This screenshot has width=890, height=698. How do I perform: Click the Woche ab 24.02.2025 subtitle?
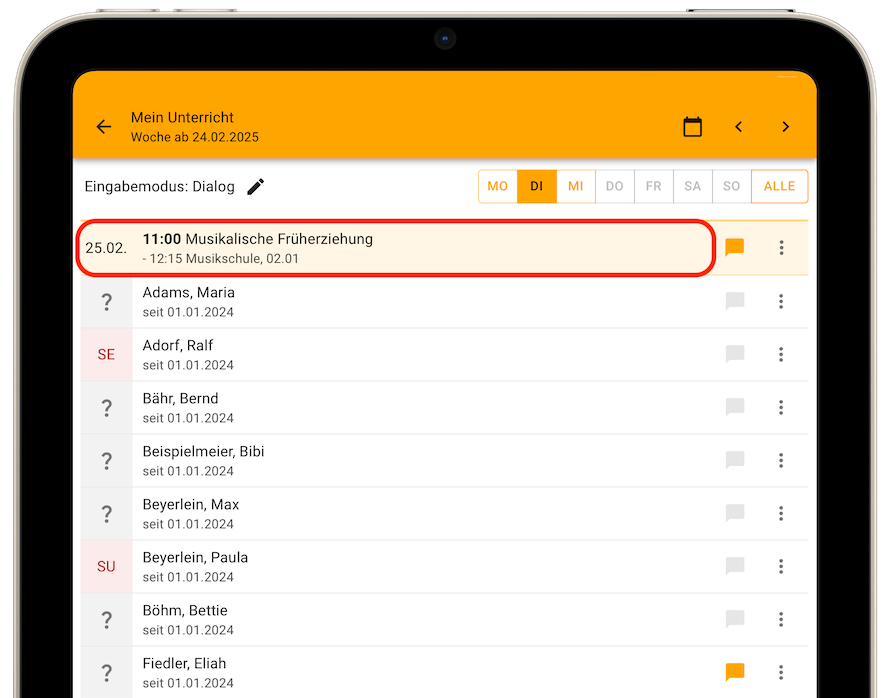pos(195,137)
